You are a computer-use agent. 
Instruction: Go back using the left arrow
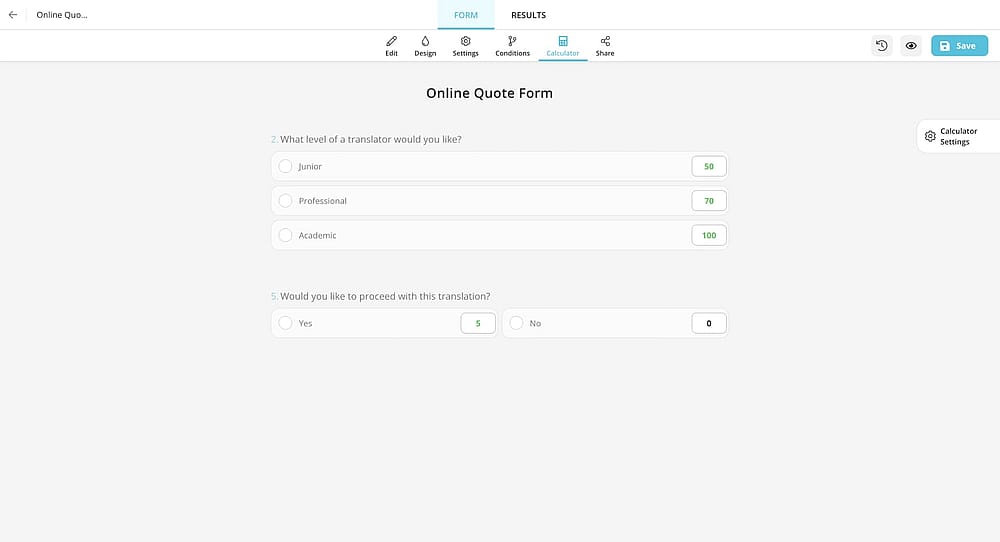point(13,15)
